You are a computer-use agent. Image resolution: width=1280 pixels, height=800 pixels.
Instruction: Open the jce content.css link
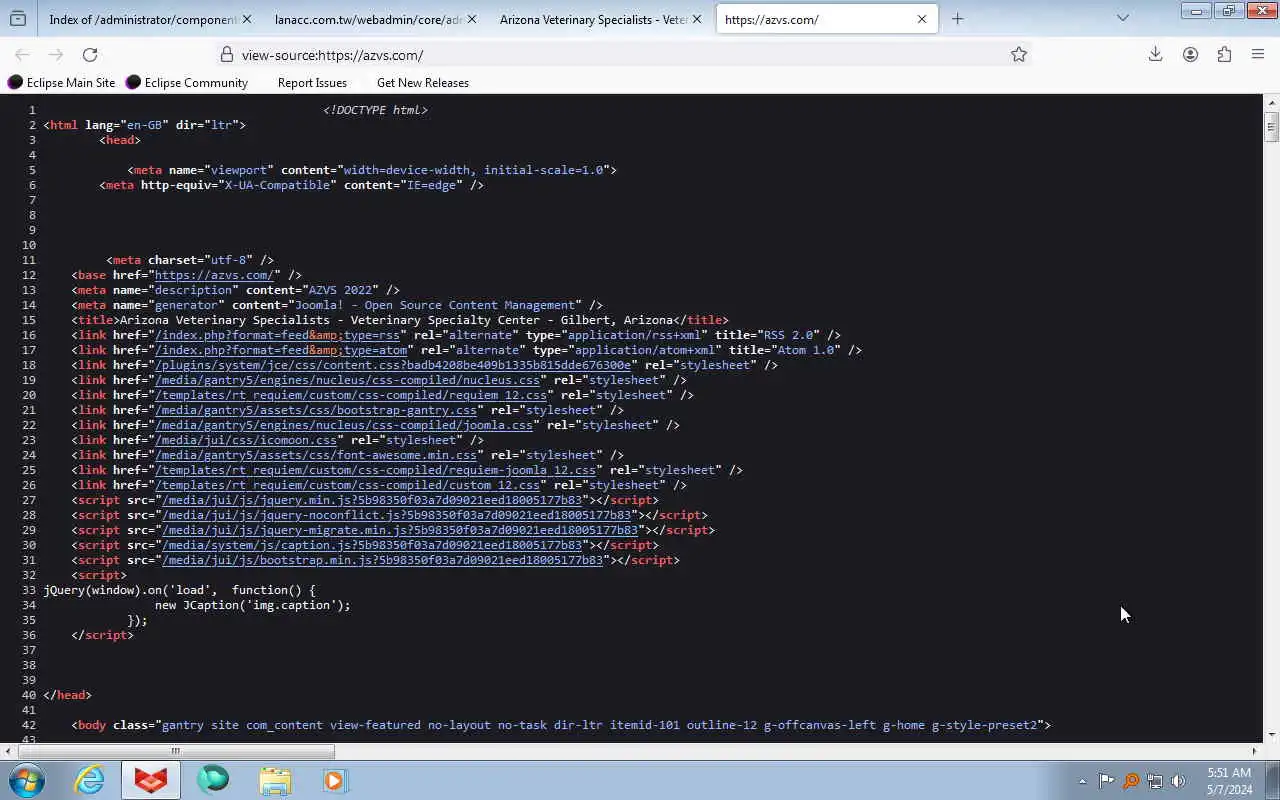point(393,365)
